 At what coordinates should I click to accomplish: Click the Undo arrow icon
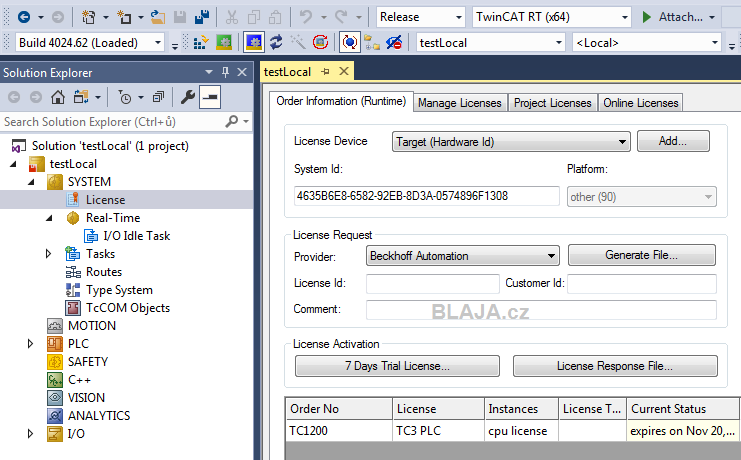coord(306,17)
